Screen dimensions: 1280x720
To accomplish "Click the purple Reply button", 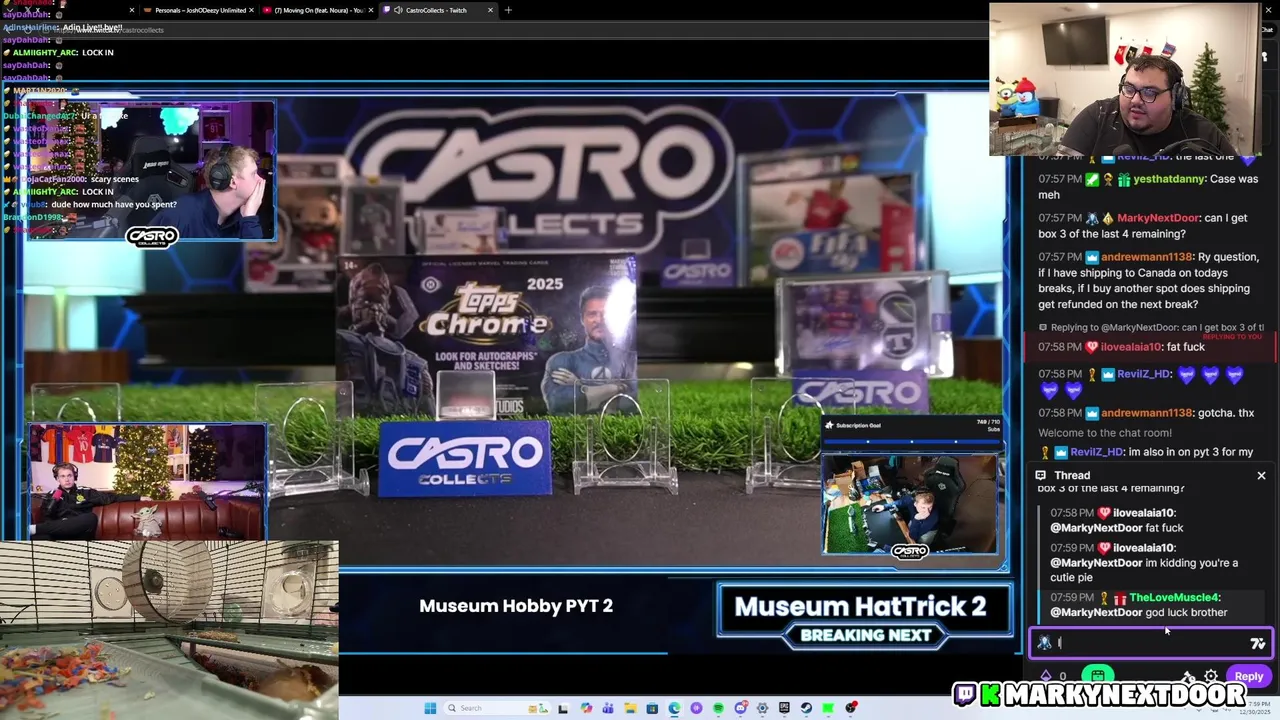I will 1248,676.
